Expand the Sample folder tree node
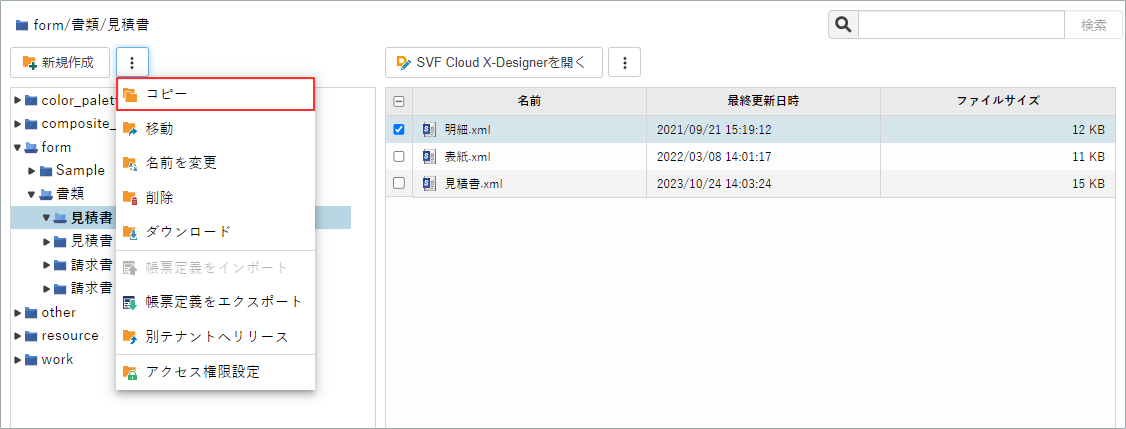The width and height of the screenshot is (1126, 429). (32, 171)
